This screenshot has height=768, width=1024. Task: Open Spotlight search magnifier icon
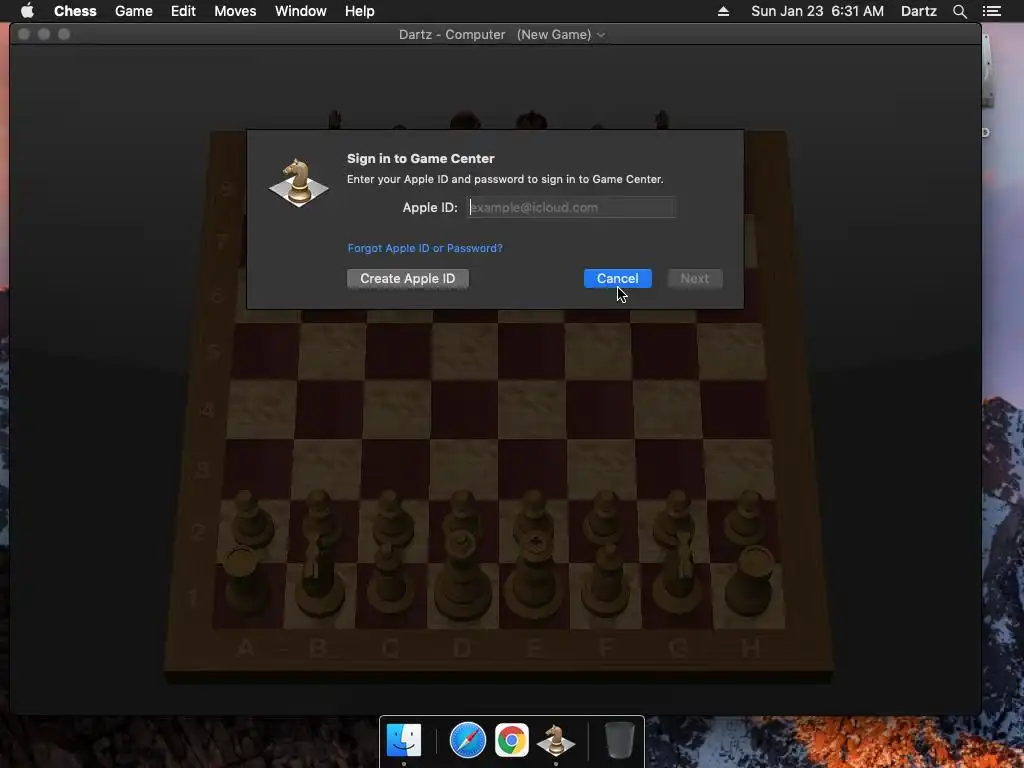[959, 11]
